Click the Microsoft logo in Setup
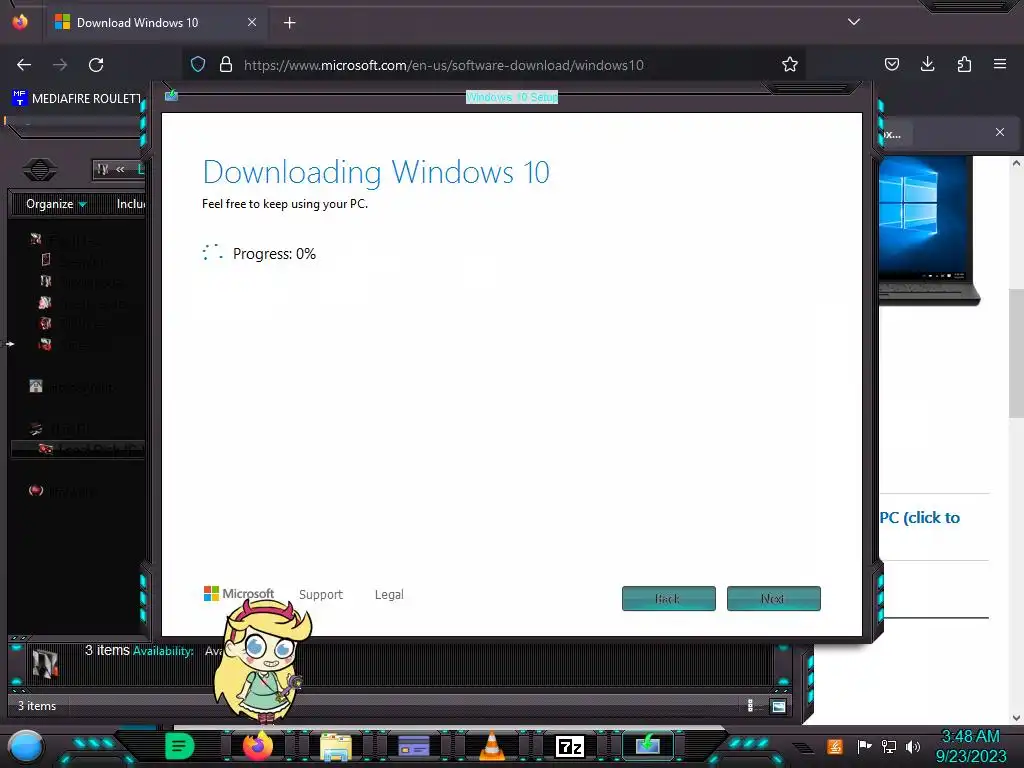 coord(238,593)
